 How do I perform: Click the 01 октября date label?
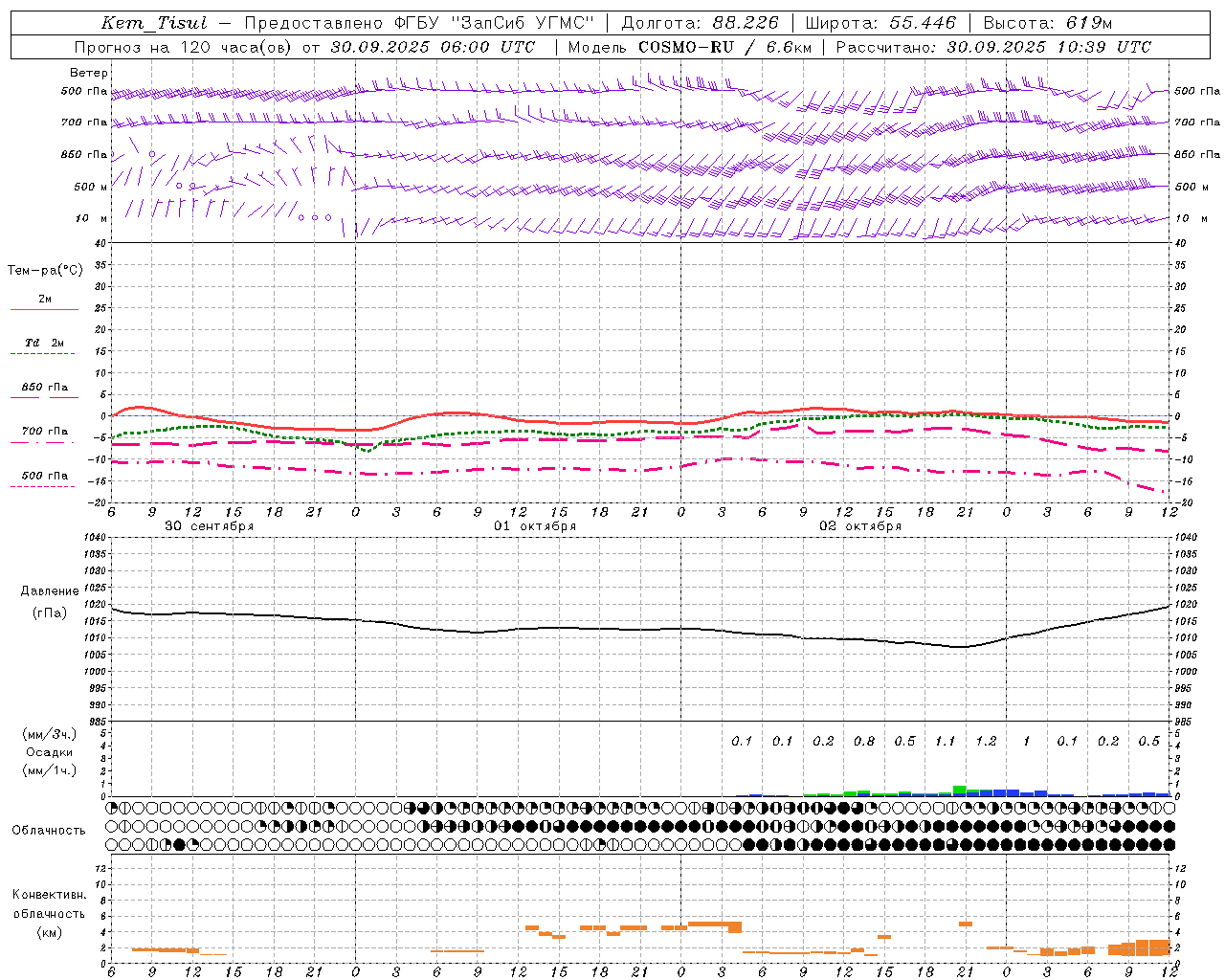[535, 526]
